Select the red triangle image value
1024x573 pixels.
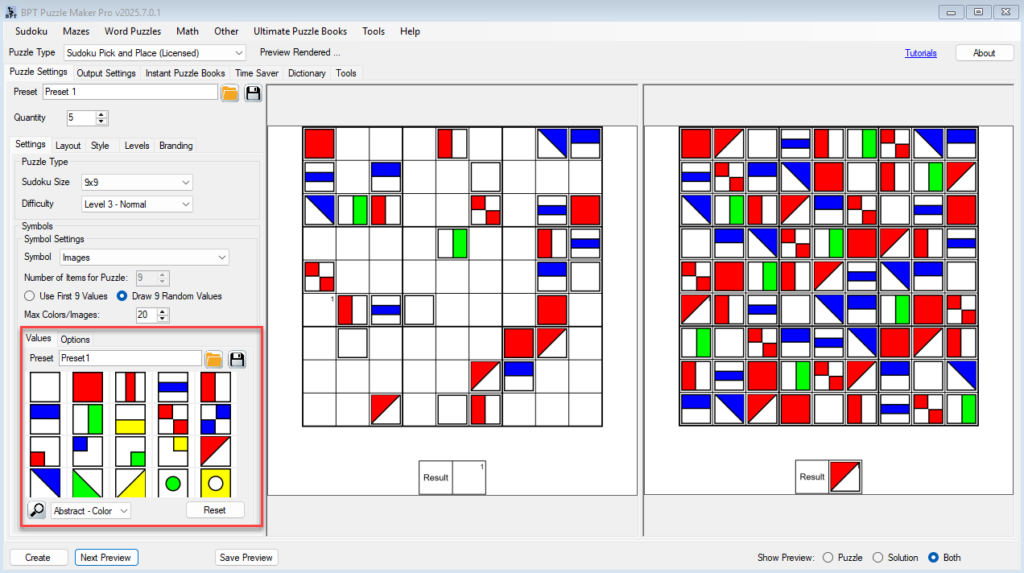click(x=216, y=451)
